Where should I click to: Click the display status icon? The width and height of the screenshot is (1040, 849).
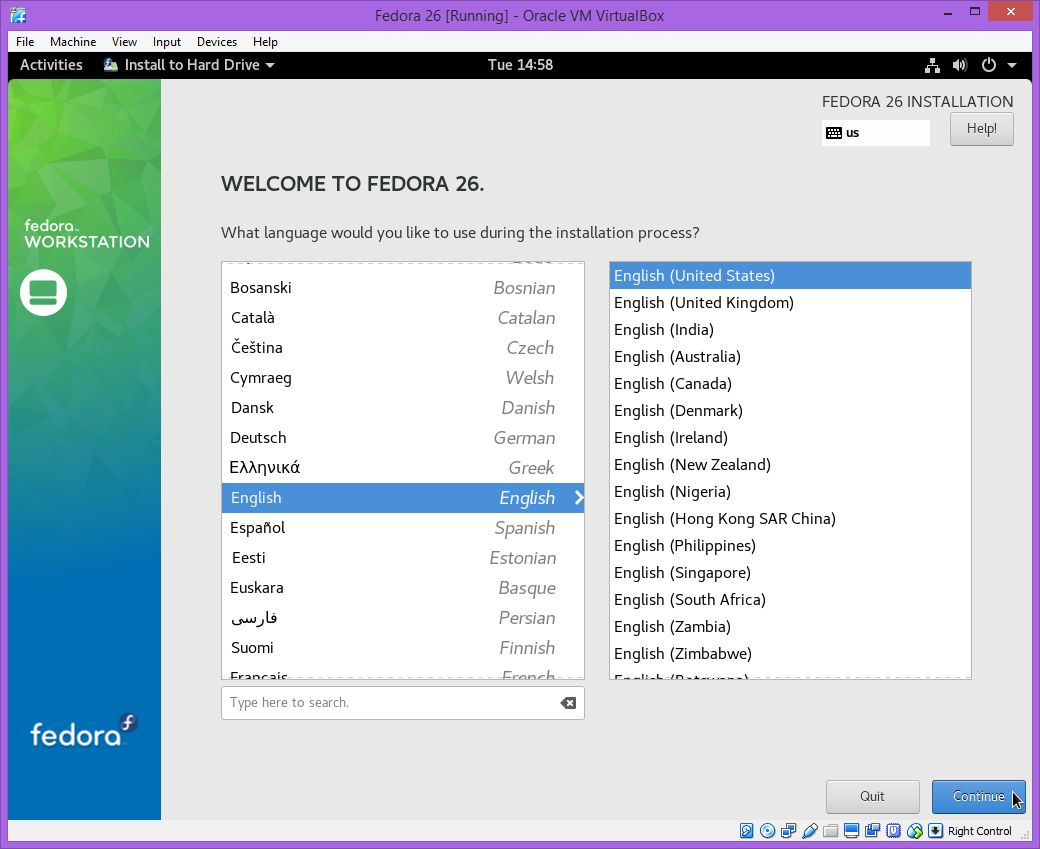point(852,830)
